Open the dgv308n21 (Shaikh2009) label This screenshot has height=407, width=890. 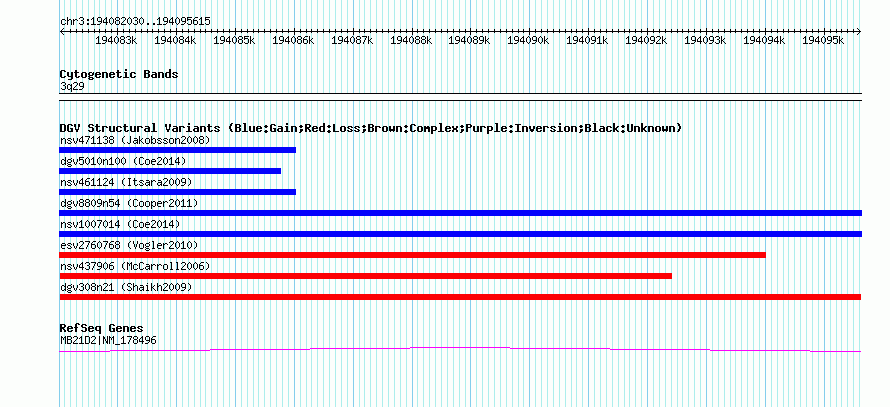[125, 287]
